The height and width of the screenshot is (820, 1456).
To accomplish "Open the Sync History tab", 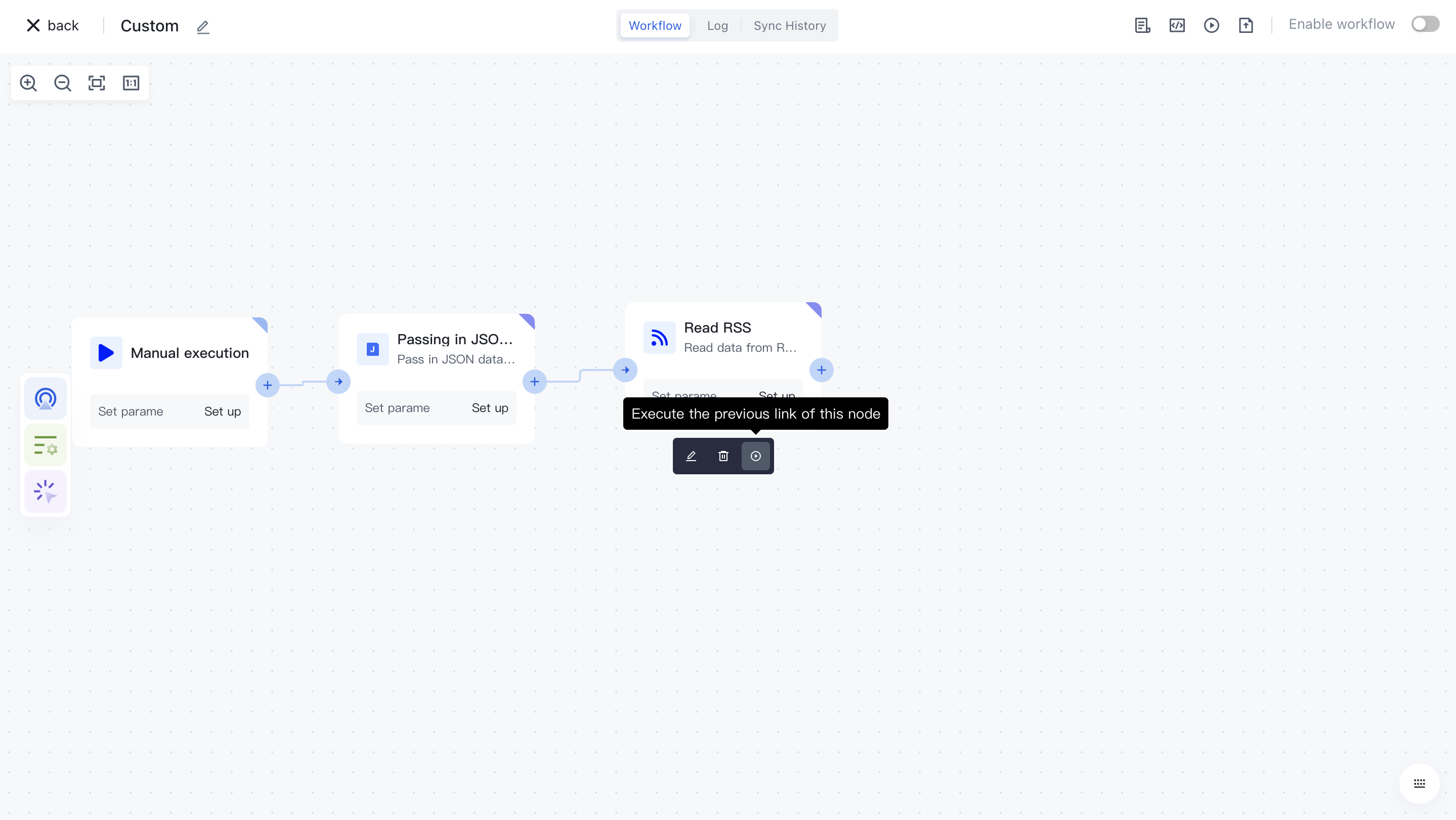I will pos(789,25).
